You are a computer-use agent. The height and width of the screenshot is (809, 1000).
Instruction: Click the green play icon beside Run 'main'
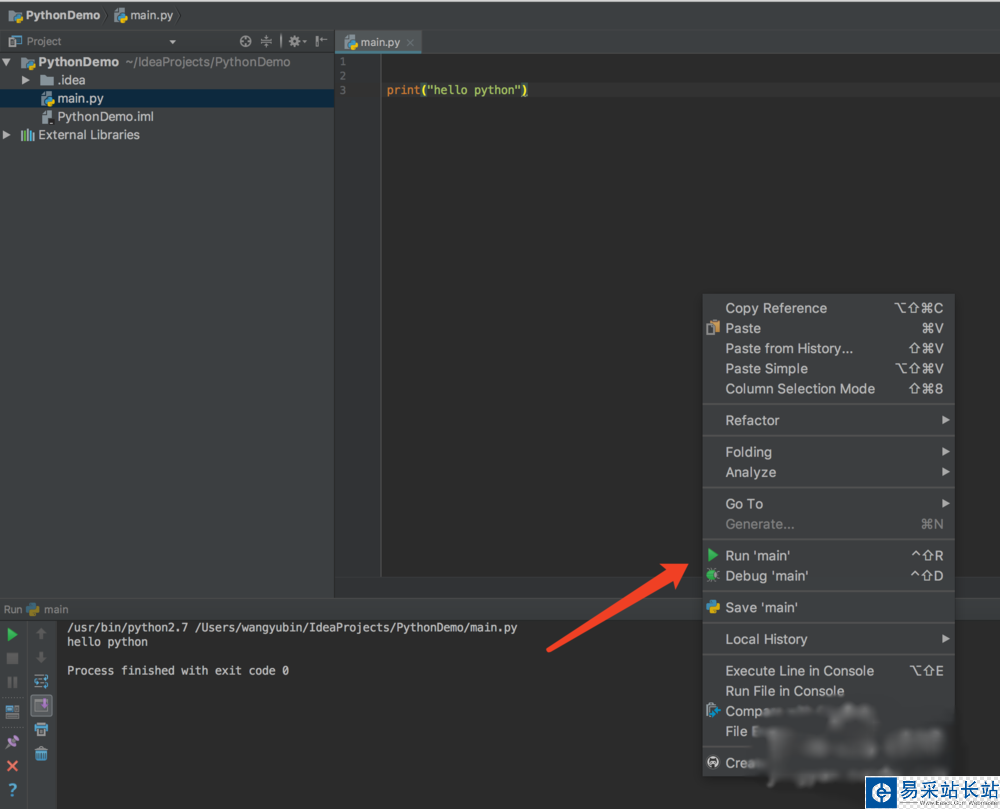tap(713, 555)
